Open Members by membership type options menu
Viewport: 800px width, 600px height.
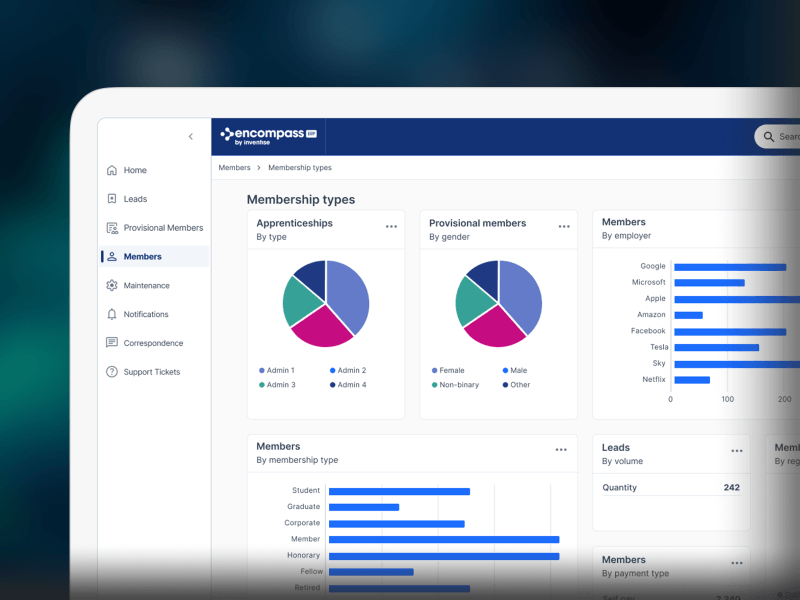coord(561,450)
